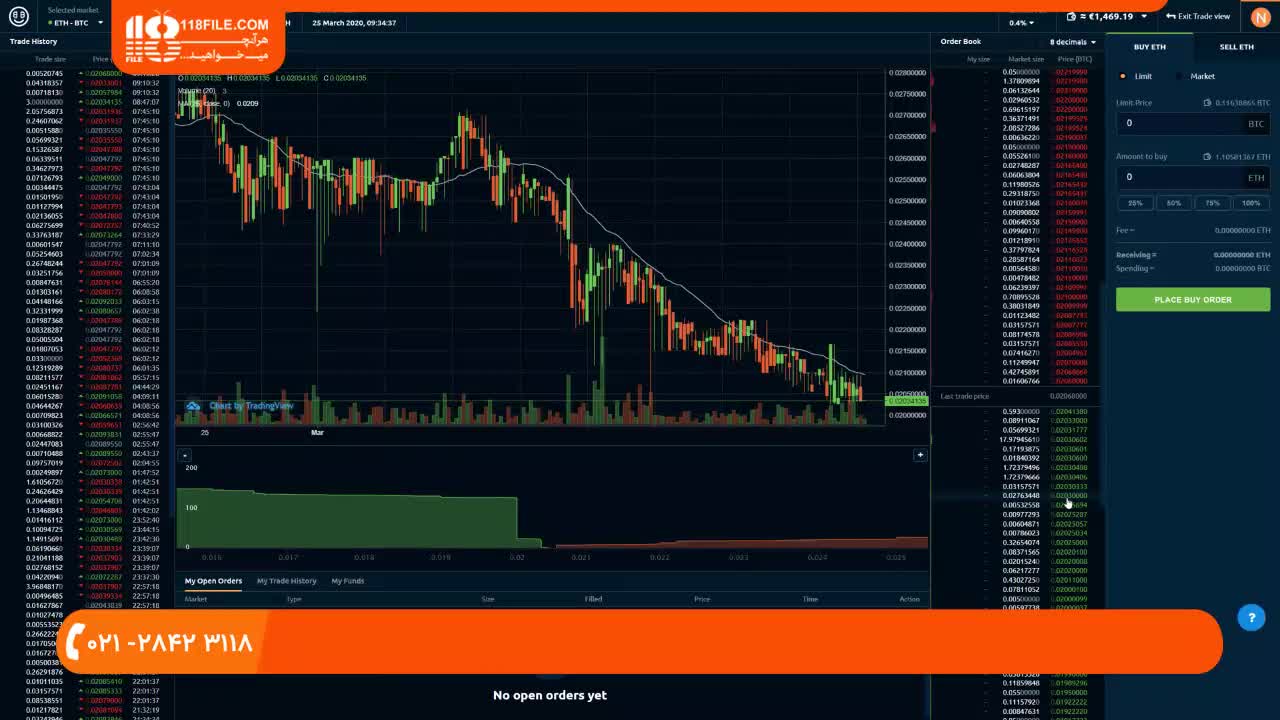
Task: Click the depth chart zoom-out minus icon
Action: pos(185,455)
